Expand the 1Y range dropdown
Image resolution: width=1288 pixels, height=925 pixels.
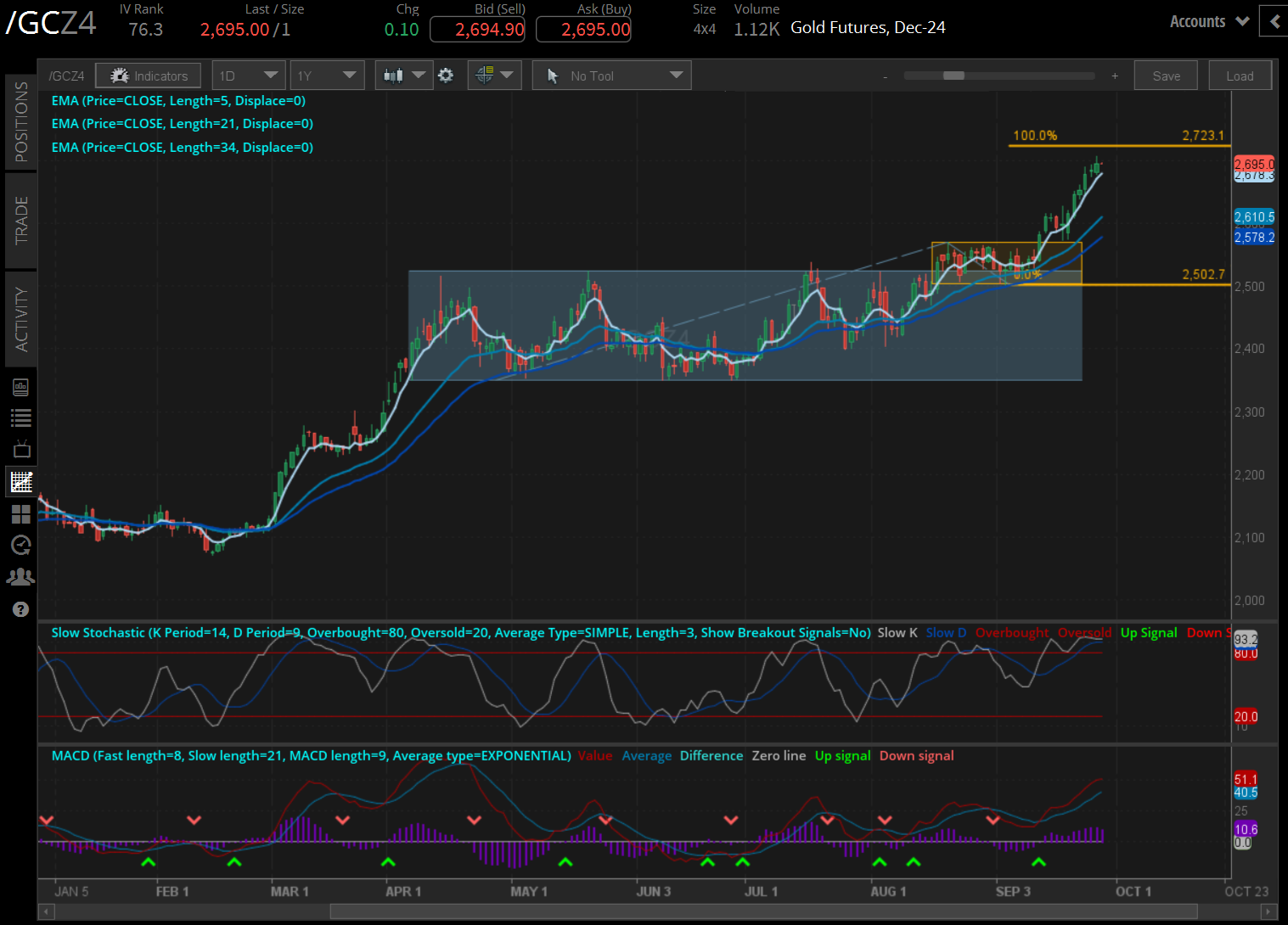click(x=327, y=75)
